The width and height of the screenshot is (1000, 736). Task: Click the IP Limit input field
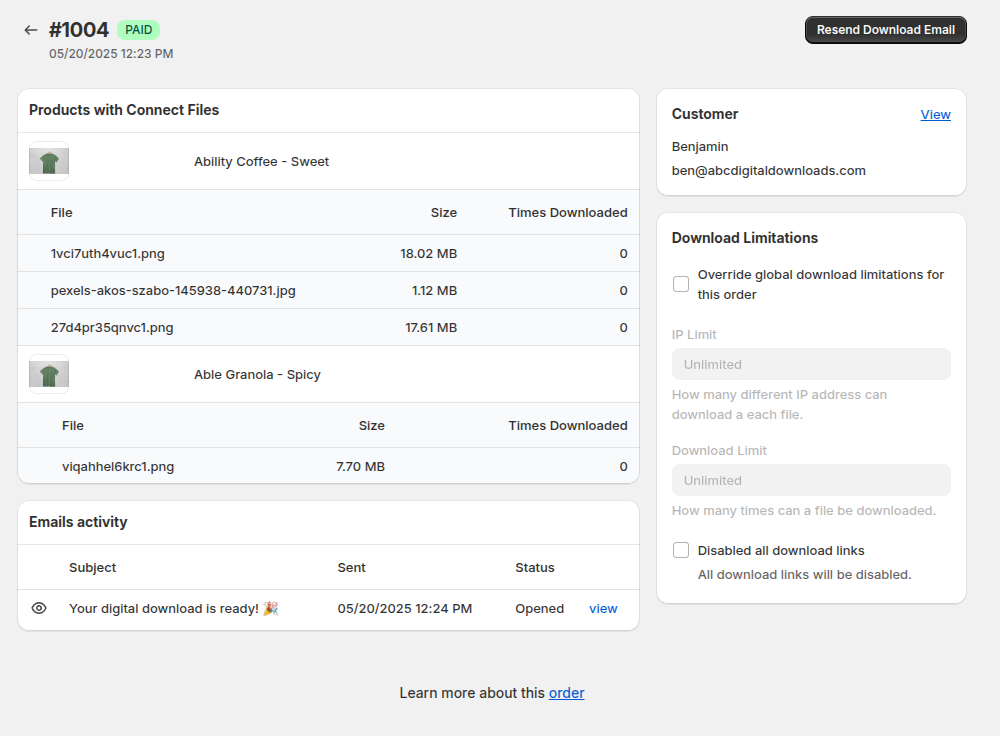click(811, 364)
